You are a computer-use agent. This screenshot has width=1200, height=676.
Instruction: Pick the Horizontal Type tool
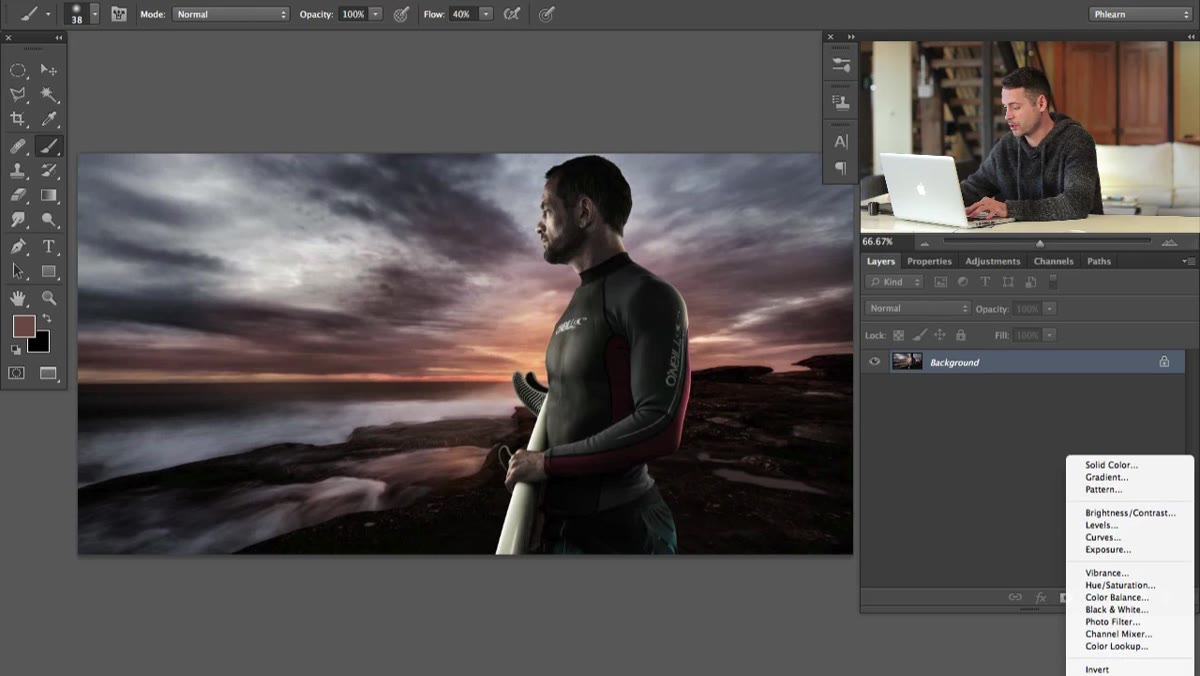coord(48,246)
